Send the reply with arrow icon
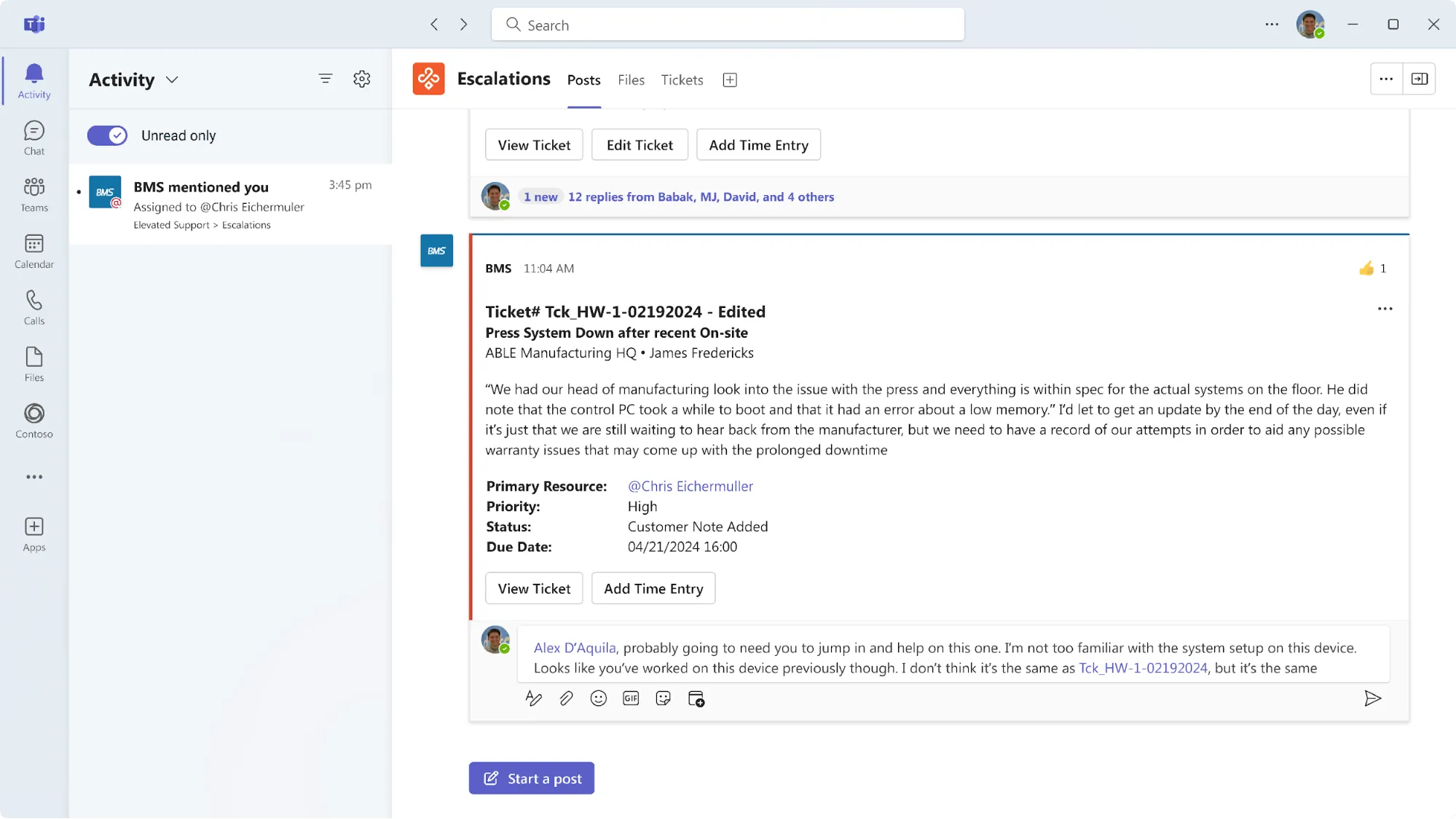The width and height of the screenshot is (1456, 819). click(1372, 699)
